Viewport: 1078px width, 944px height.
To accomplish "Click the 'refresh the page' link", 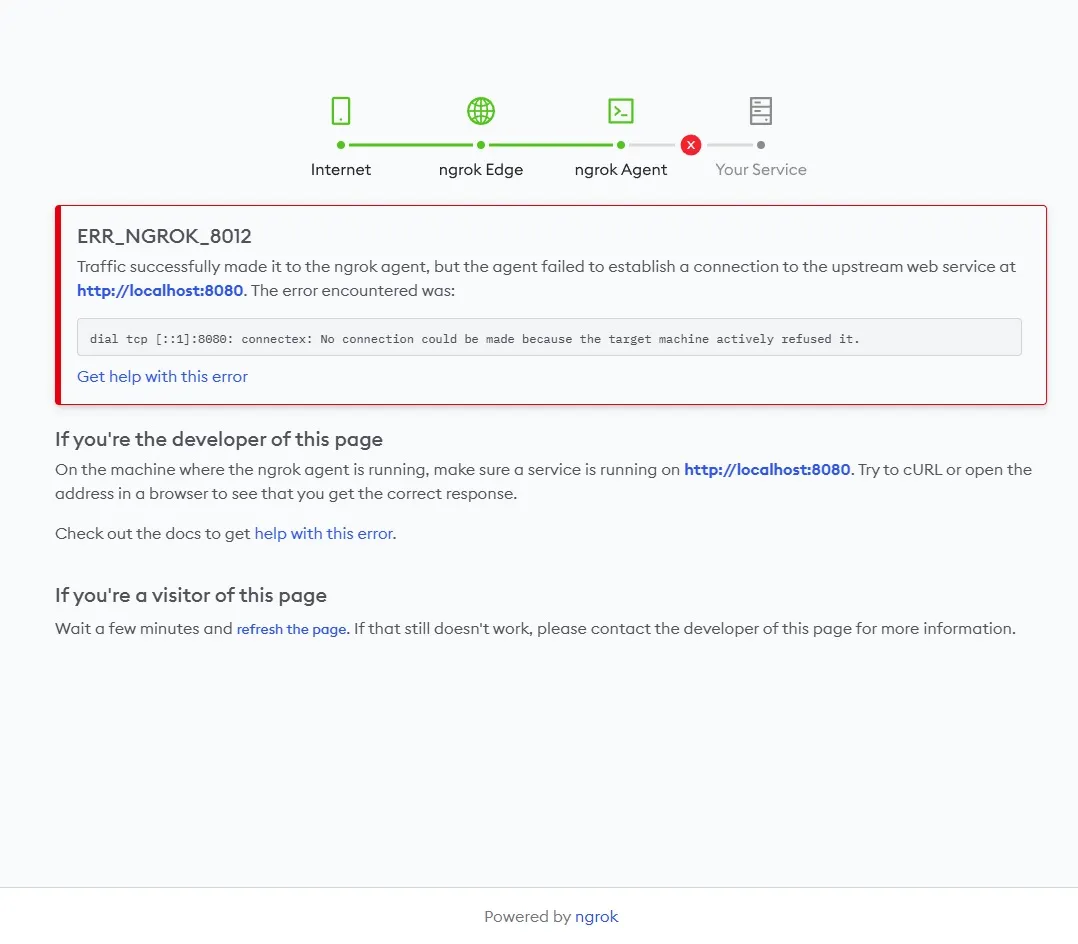I will point(291,629).
